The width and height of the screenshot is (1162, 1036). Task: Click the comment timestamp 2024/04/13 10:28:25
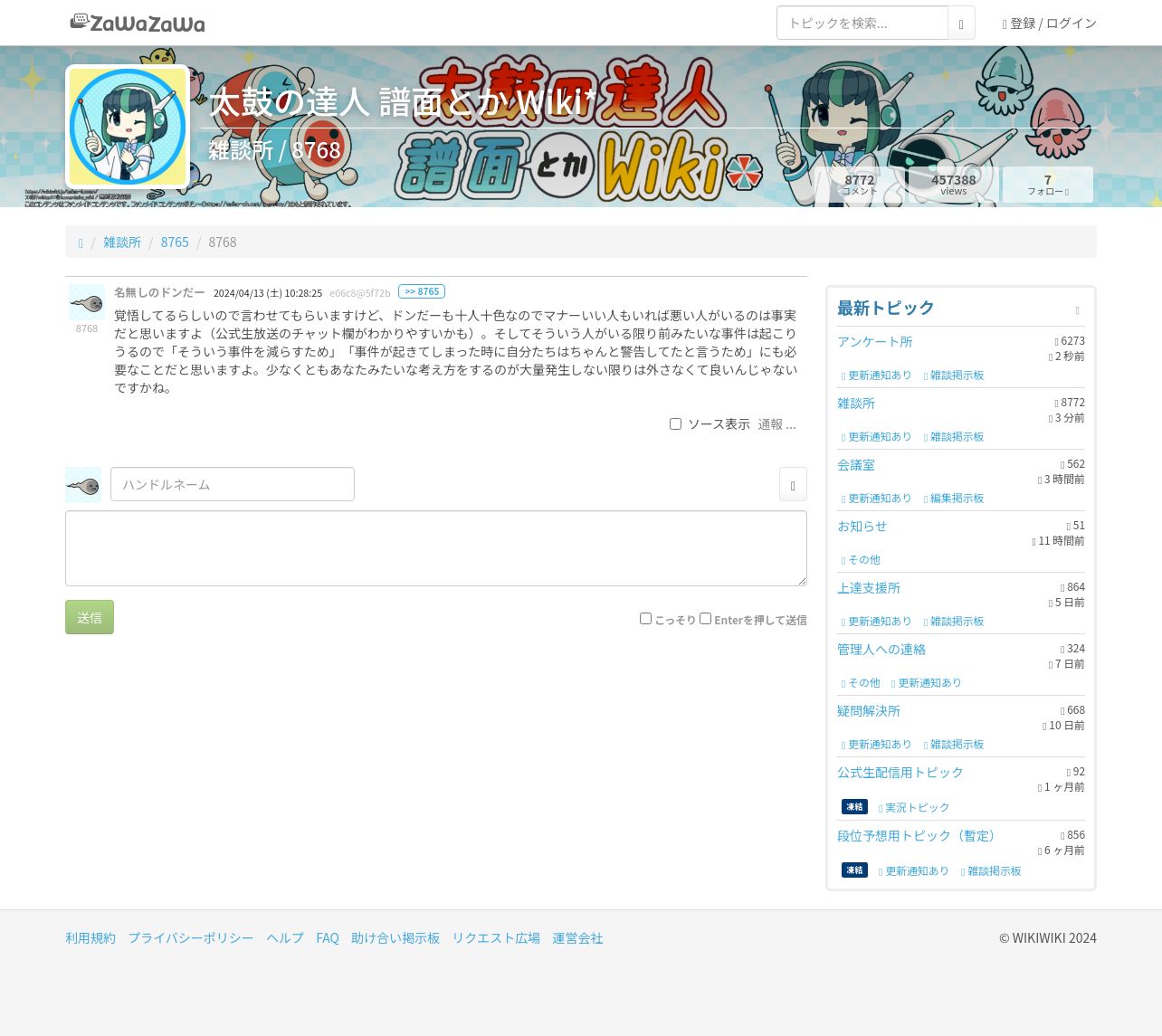[268, 293]
